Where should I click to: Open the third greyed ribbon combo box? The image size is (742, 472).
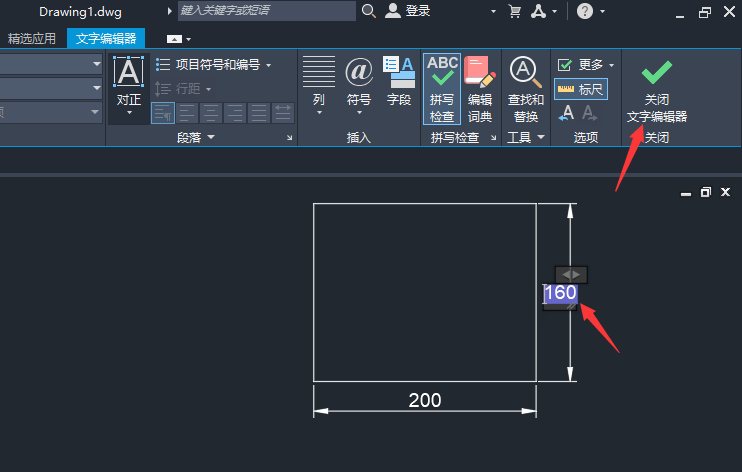click(x=51, y=113)
